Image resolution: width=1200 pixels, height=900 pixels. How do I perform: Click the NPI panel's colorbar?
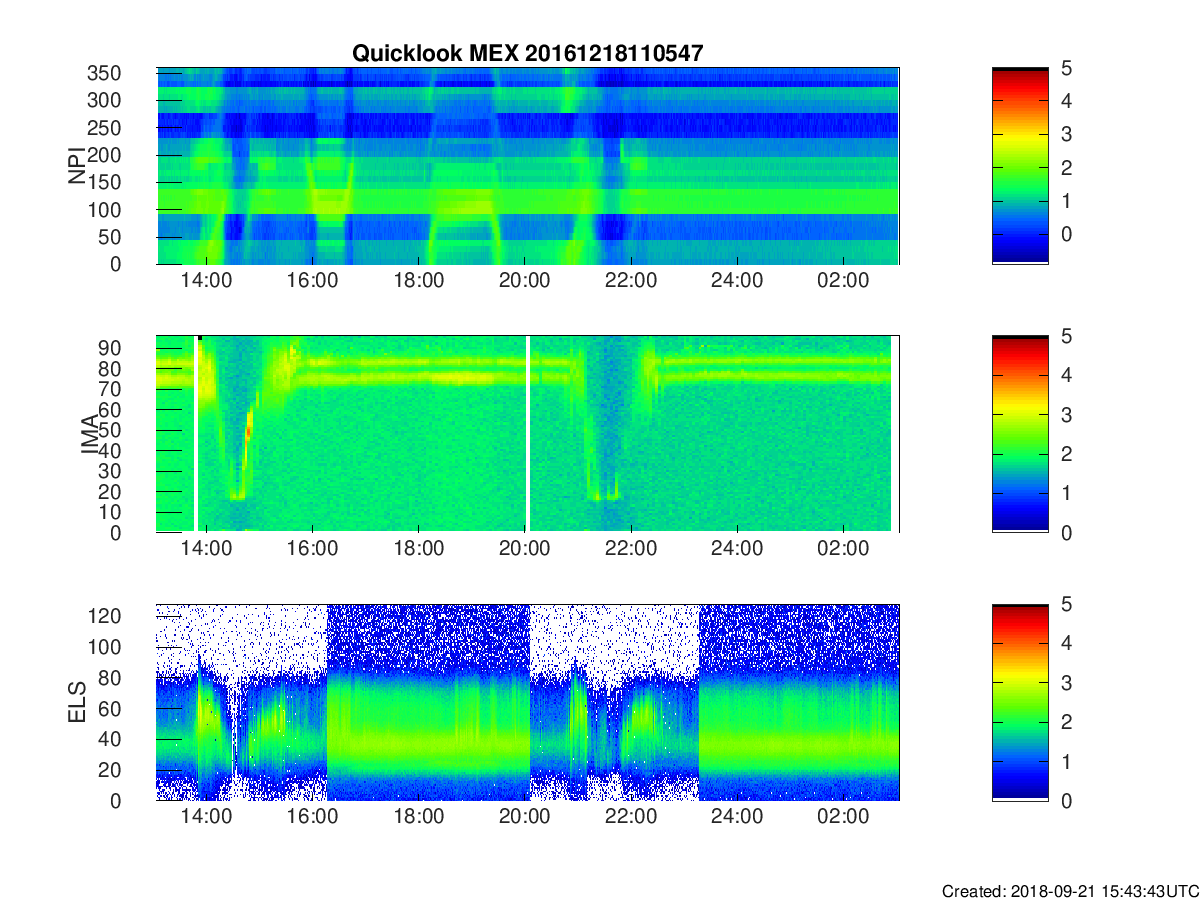pyautogui.click(x=1020, y=166)
